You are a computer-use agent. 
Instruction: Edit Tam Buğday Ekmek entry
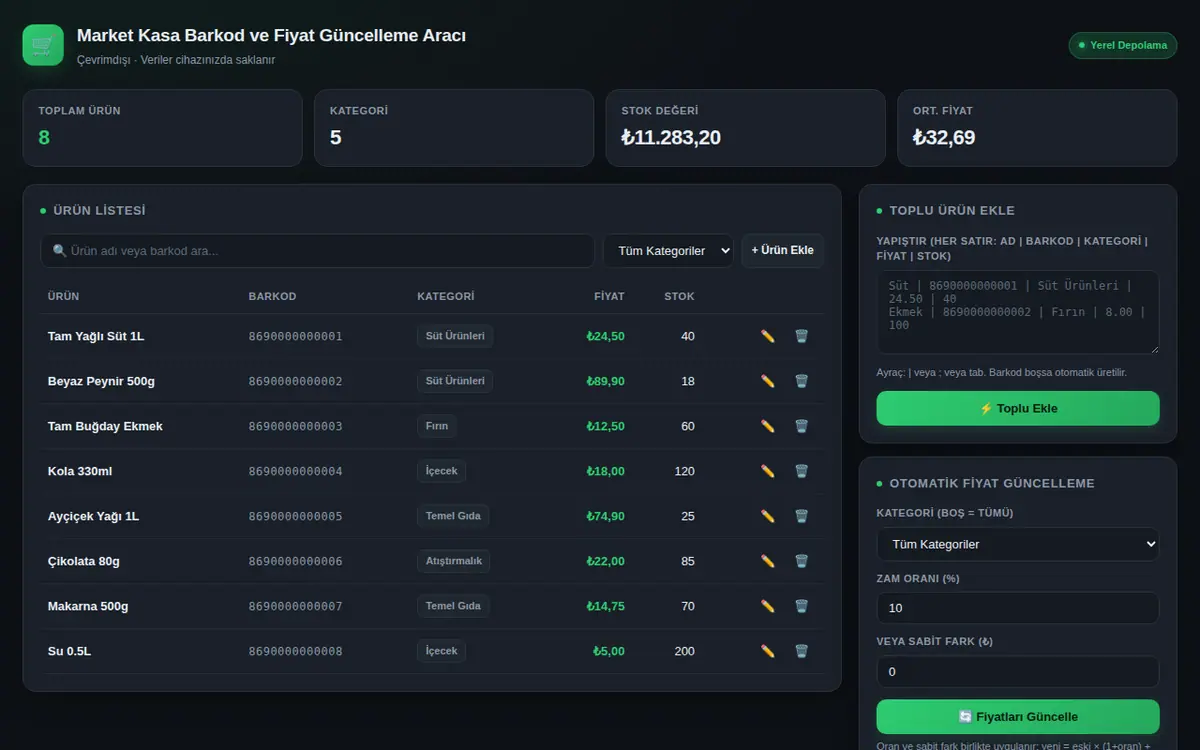[768, 426]
